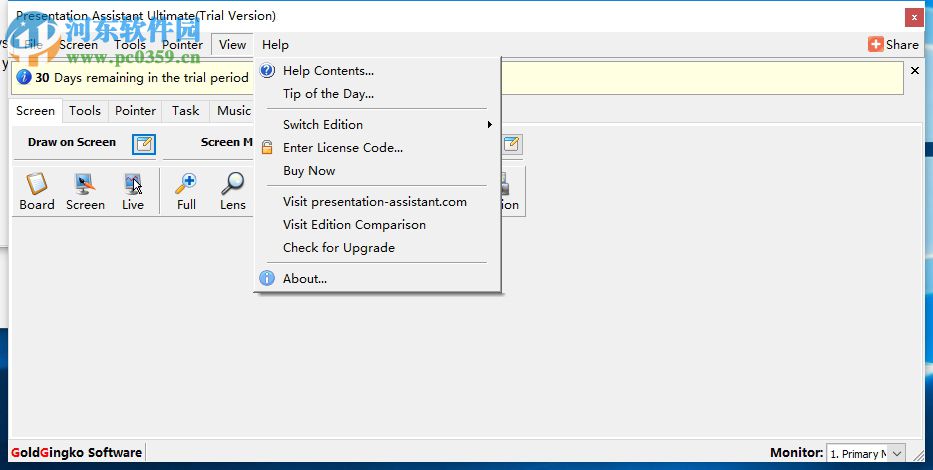Open the Lens magnifier tool
The width and height of the screenshot is (933, 470).
coord(233,192)
